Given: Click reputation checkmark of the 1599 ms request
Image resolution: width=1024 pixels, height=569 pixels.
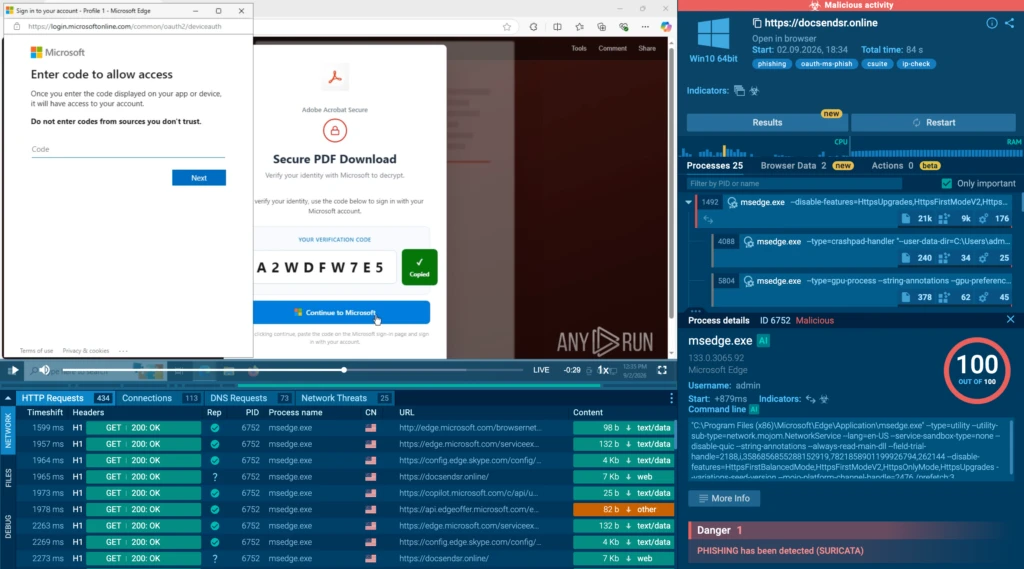Looking at the screenshot, I should coord(215,428).
